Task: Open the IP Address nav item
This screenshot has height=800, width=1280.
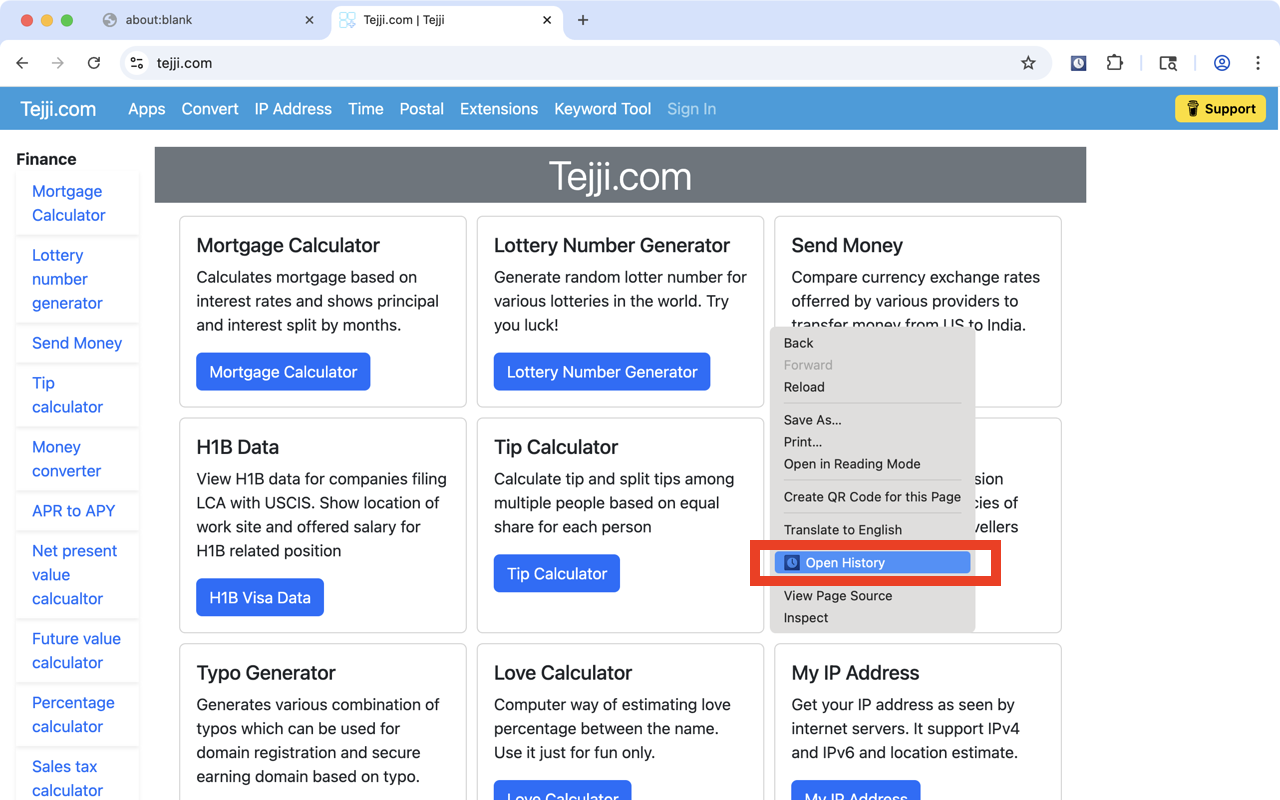Action: pos(293,109)
